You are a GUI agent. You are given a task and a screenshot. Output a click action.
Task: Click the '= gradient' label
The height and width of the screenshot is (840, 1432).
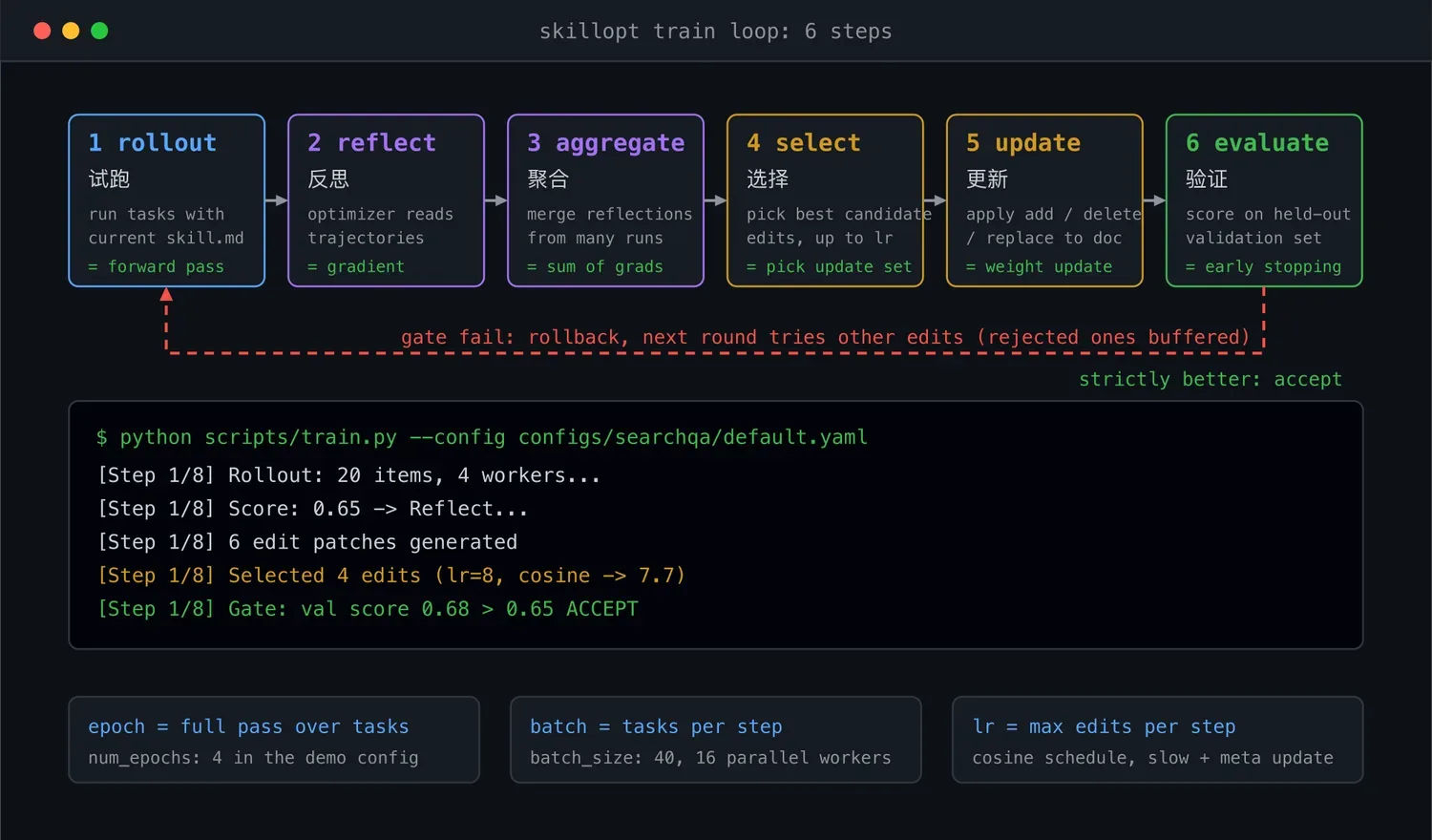(356, 266)
